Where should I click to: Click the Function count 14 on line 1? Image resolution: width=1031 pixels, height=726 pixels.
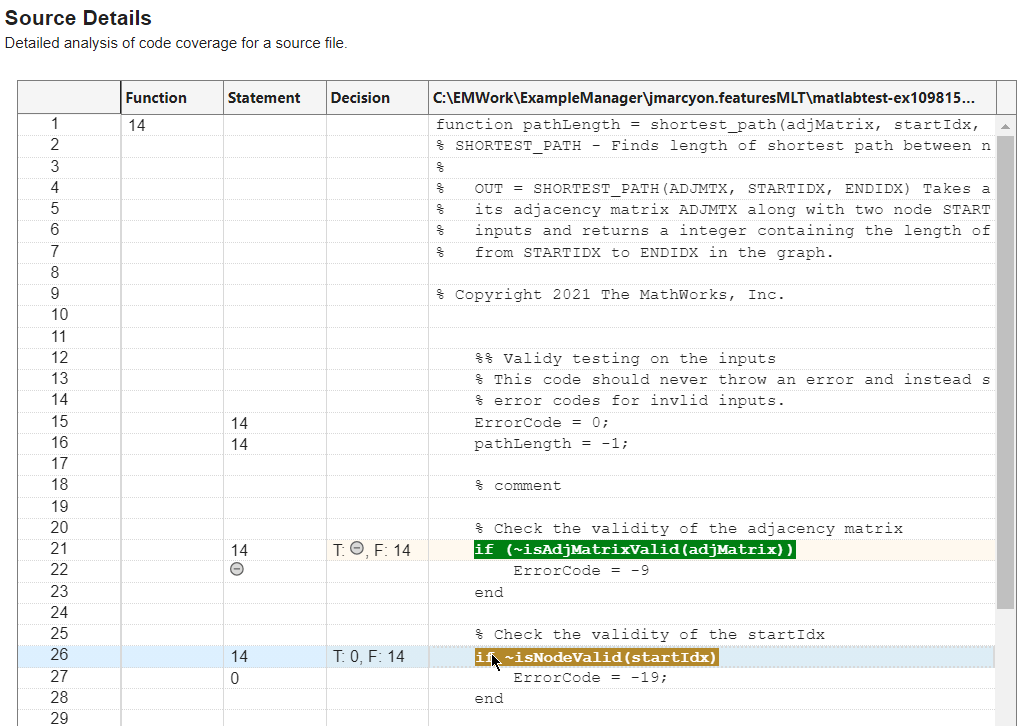tap(137, 126)
